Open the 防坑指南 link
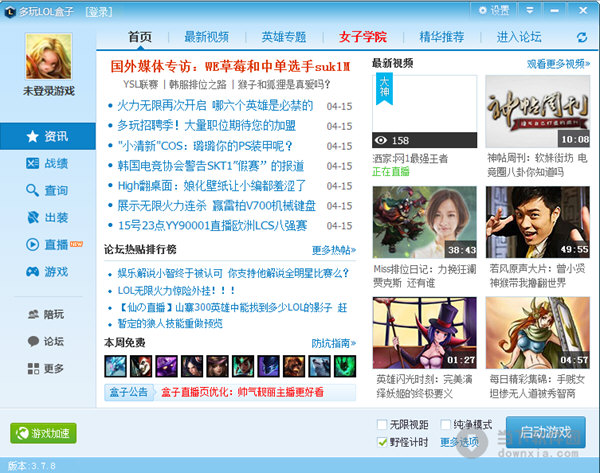This screenshot has height=473, width=600. point(334,343)
